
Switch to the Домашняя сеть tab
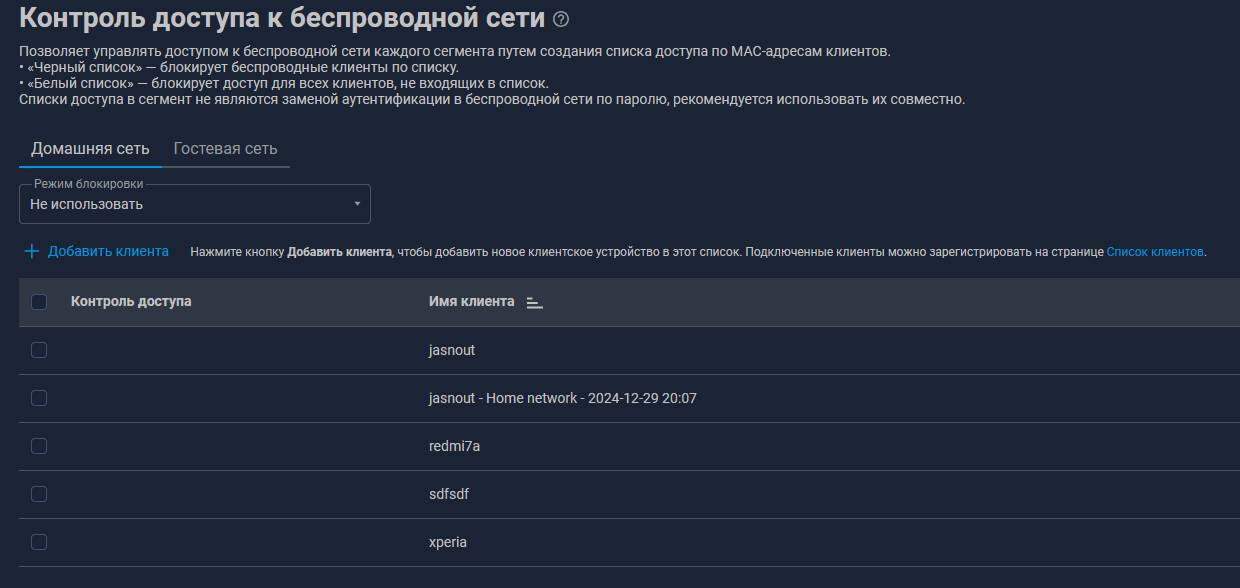tap(90, 148)
